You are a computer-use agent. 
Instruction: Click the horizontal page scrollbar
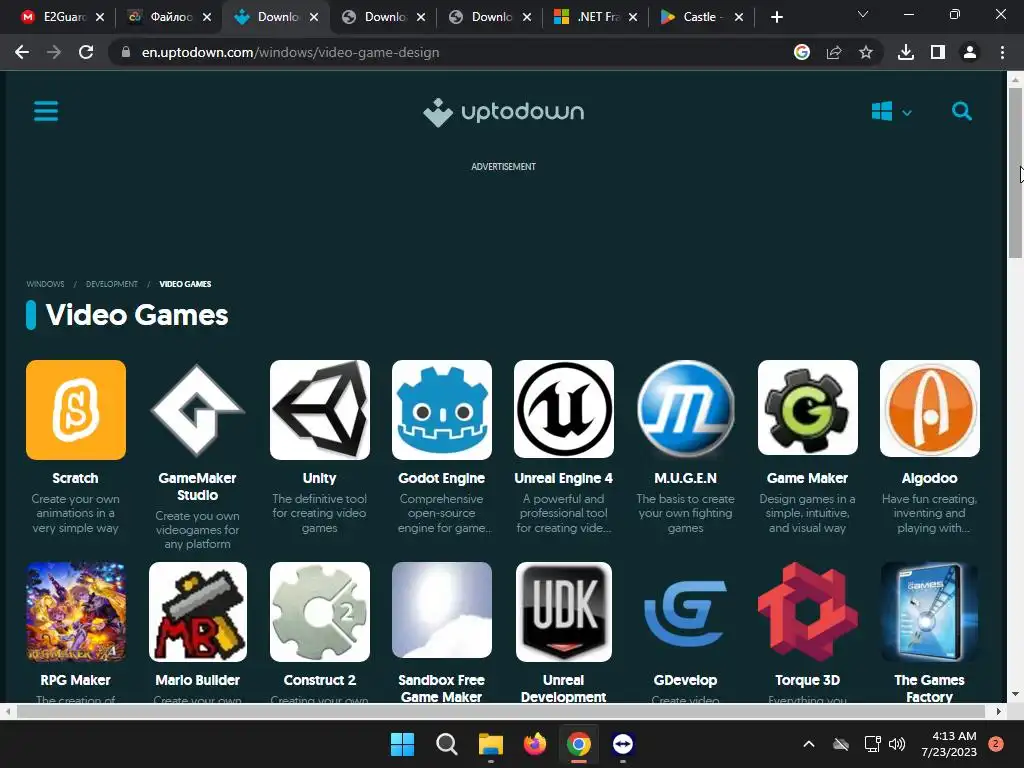[501, 711]
